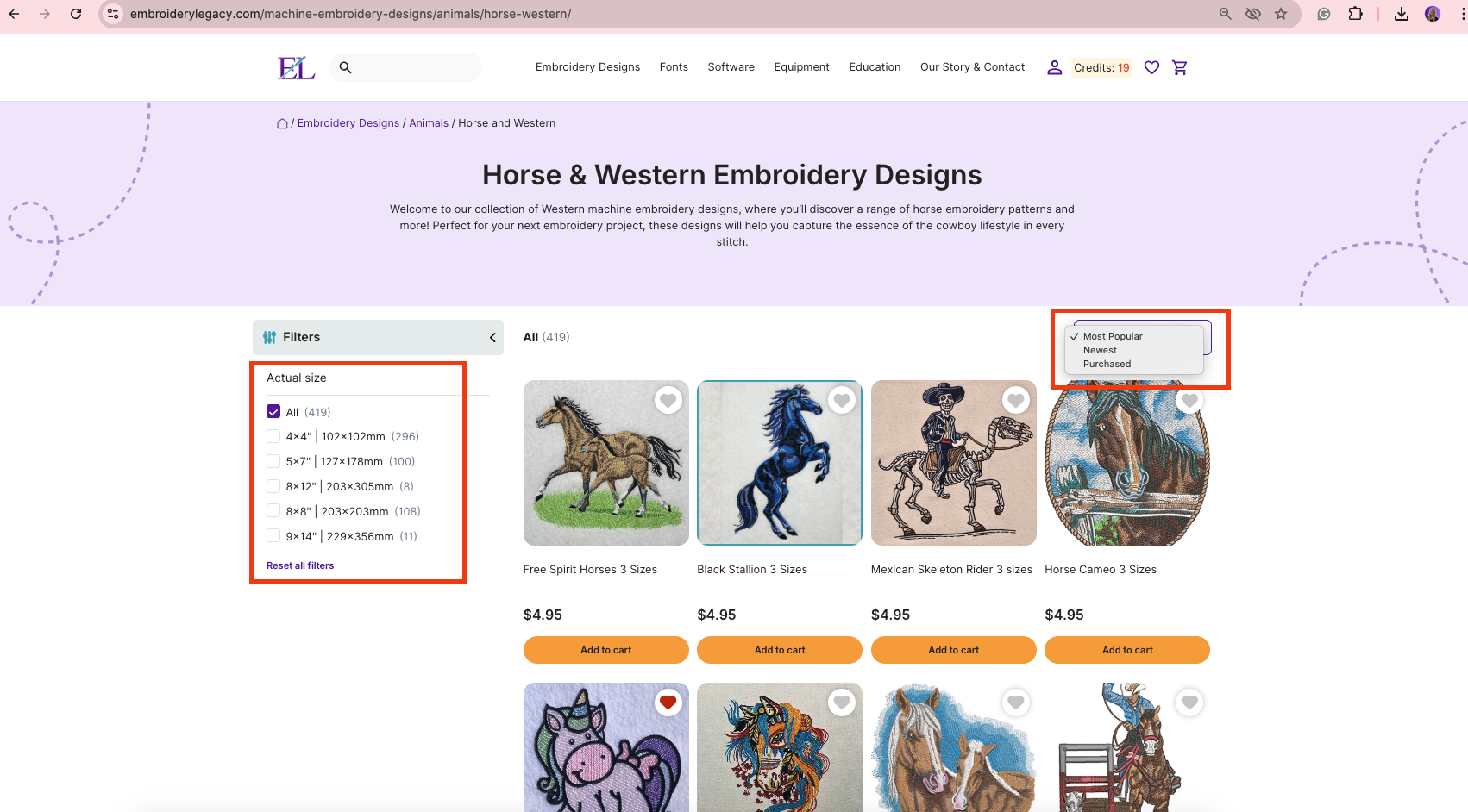Check the 9×14" 229×356mm size filter
The height and width of the screenshot is (812, 1468).
(x=273, y=536)
